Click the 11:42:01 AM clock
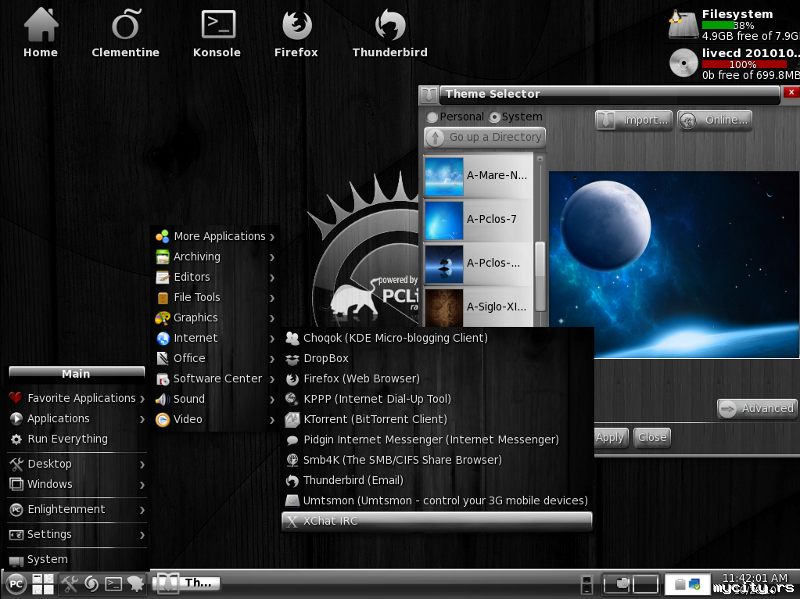 pos(755,578)
